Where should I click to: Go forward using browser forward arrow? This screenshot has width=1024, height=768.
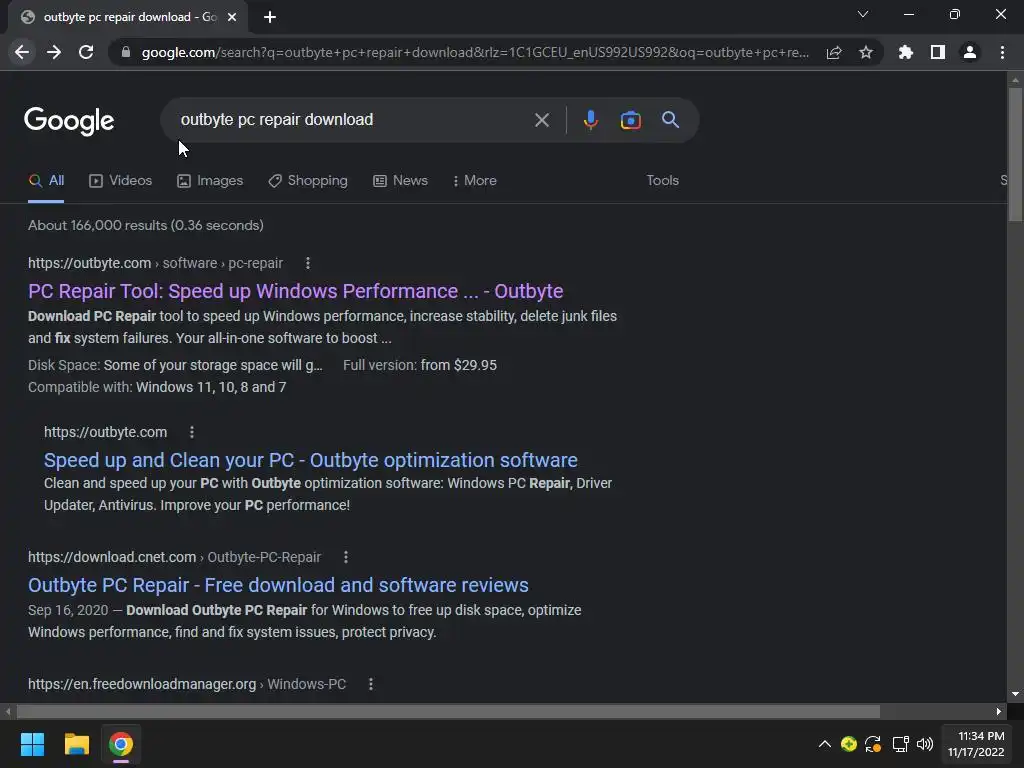click(x=54, y=52)
